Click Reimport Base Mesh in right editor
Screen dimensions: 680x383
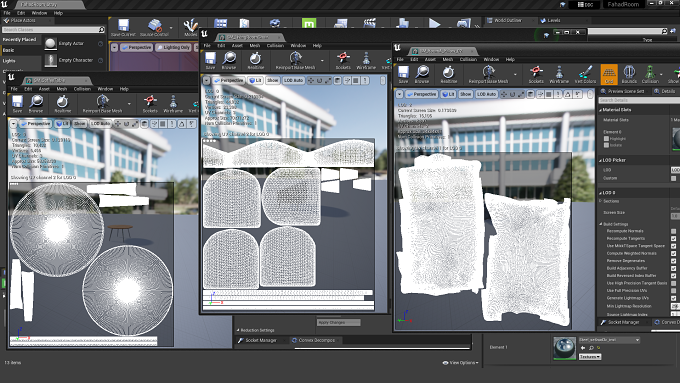point(488,74)
